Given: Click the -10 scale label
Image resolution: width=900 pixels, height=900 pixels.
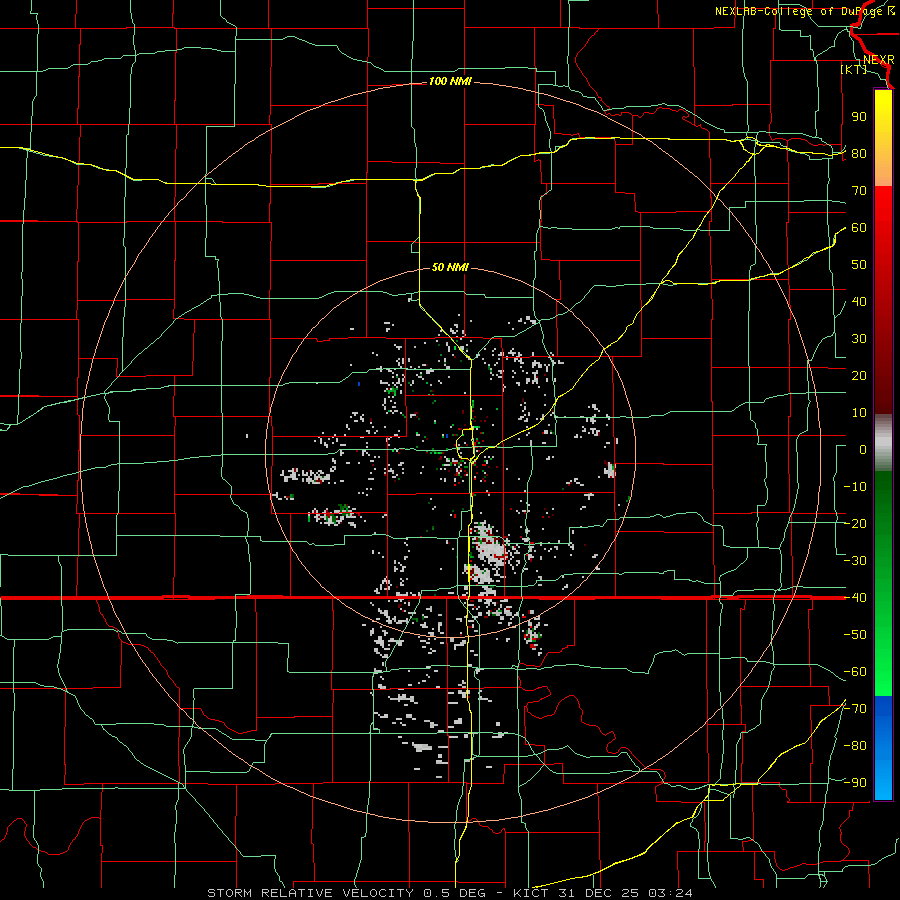Looking at the screenshot, I should 855,487.
